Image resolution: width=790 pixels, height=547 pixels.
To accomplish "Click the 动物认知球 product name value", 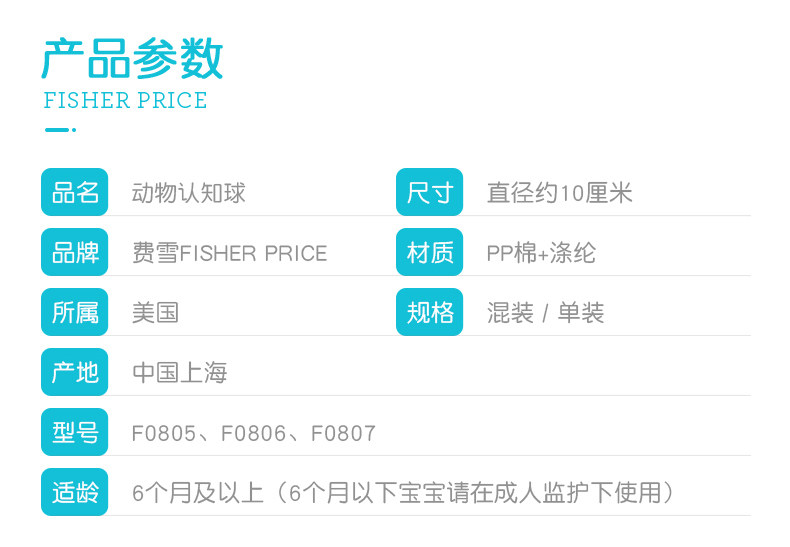I will click(x=189, y=193).
